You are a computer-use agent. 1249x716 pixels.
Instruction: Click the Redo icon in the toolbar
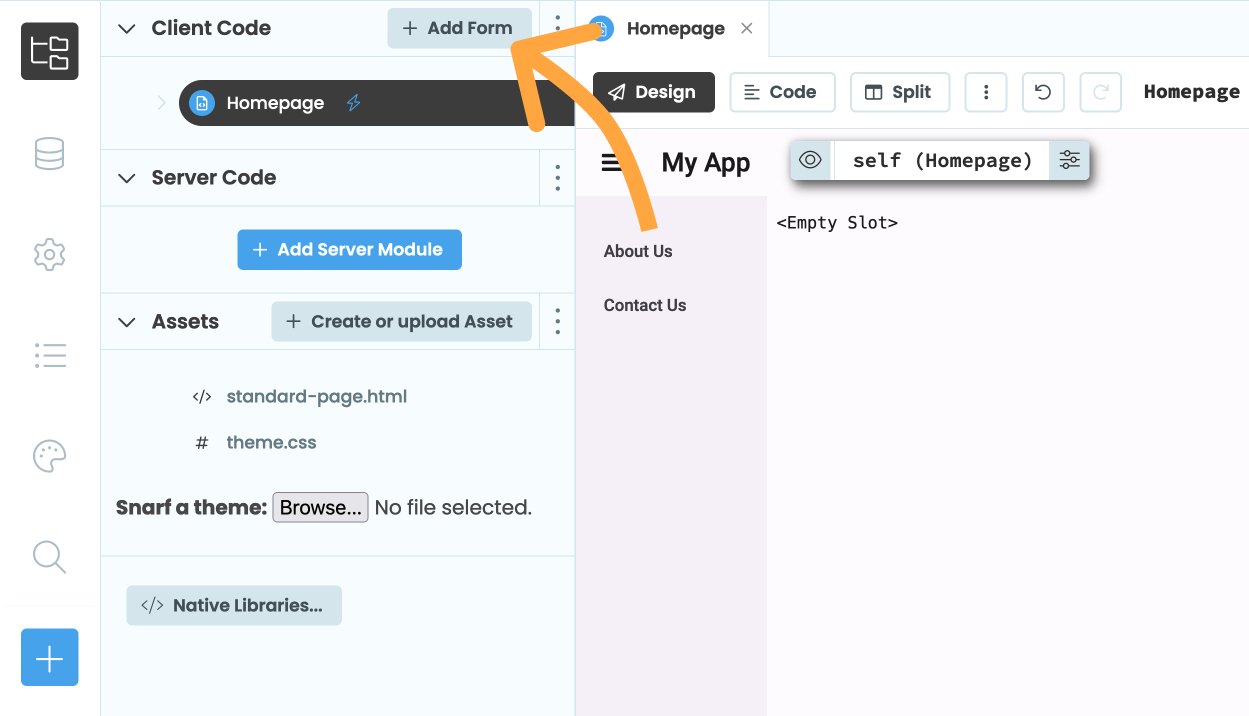pyautogui.click(x=1100, y=92)
